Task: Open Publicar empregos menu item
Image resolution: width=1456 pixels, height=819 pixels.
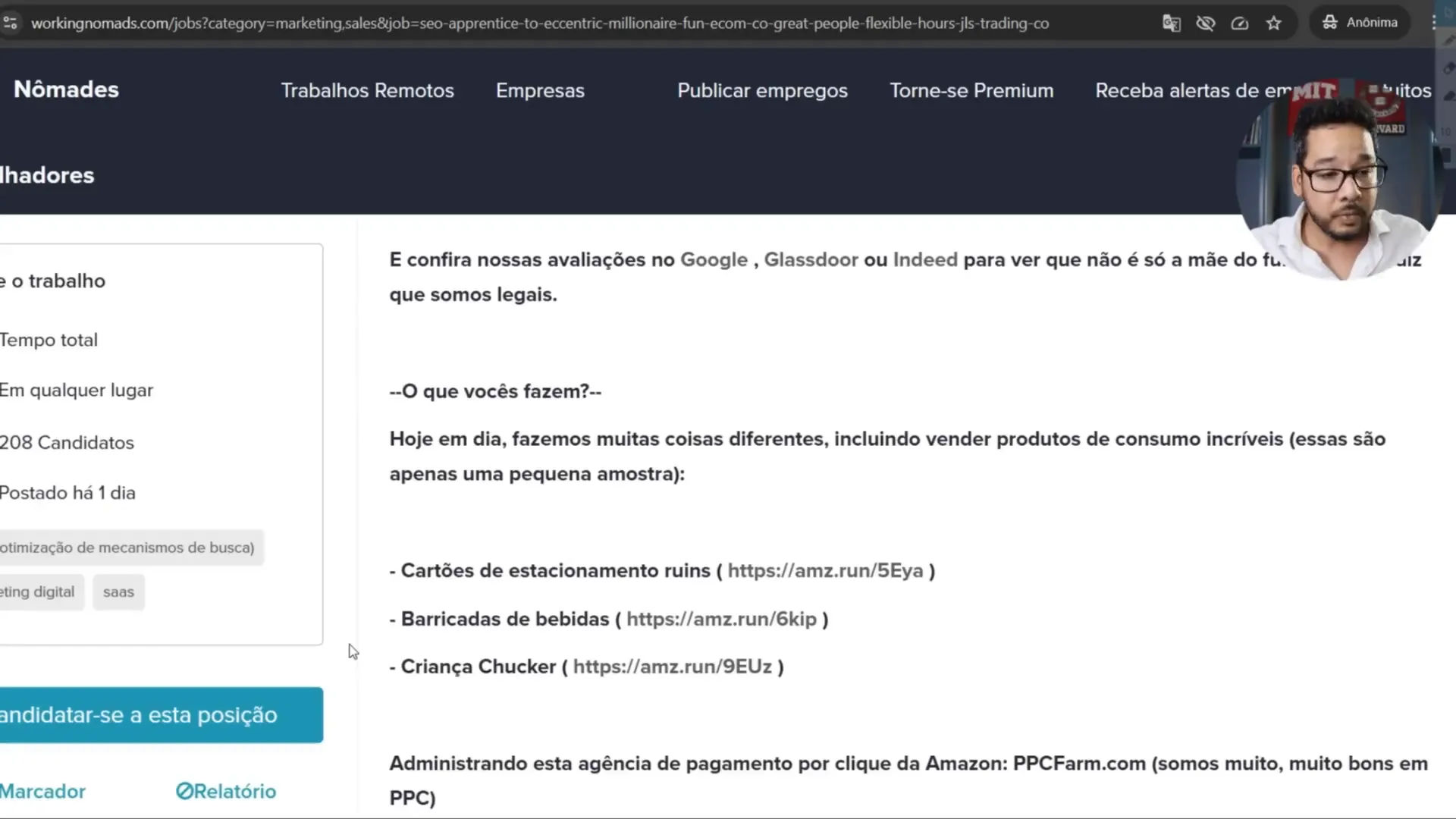Action: tap(762, 90)
